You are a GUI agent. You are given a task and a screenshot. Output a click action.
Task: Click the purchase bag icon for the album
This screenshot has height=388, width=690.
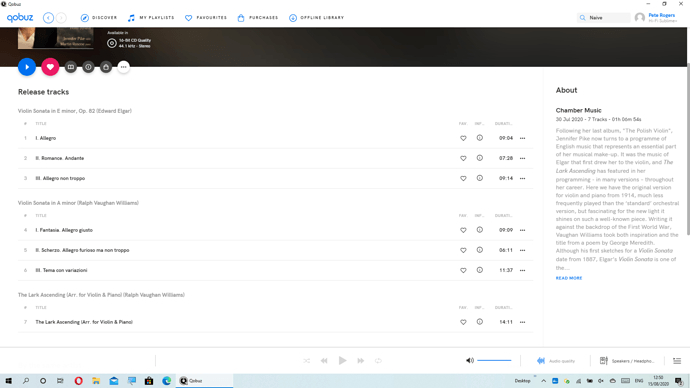106,67
